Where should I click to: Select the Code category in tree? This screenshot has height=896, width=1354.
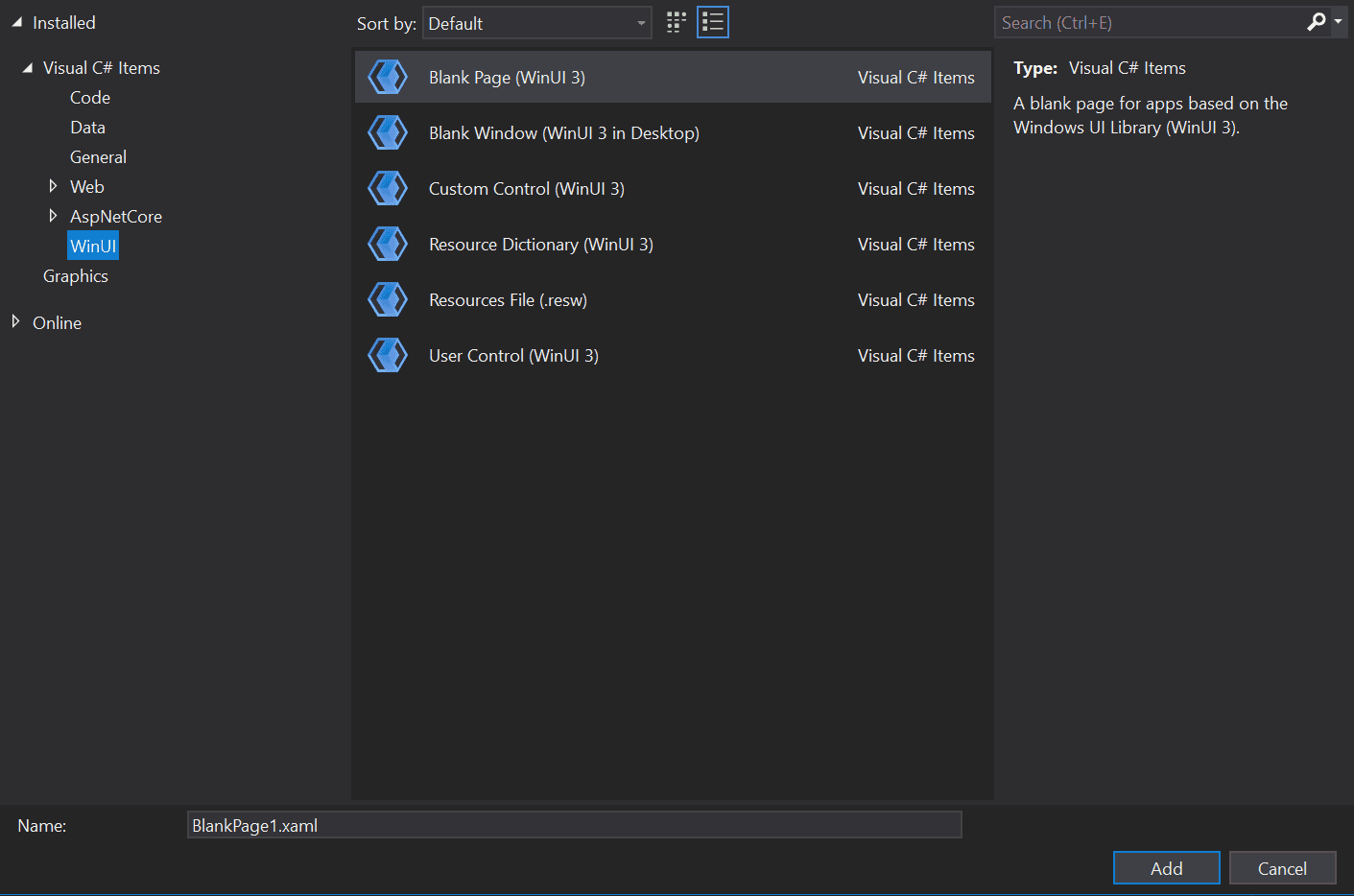click(x=90, y=98)
